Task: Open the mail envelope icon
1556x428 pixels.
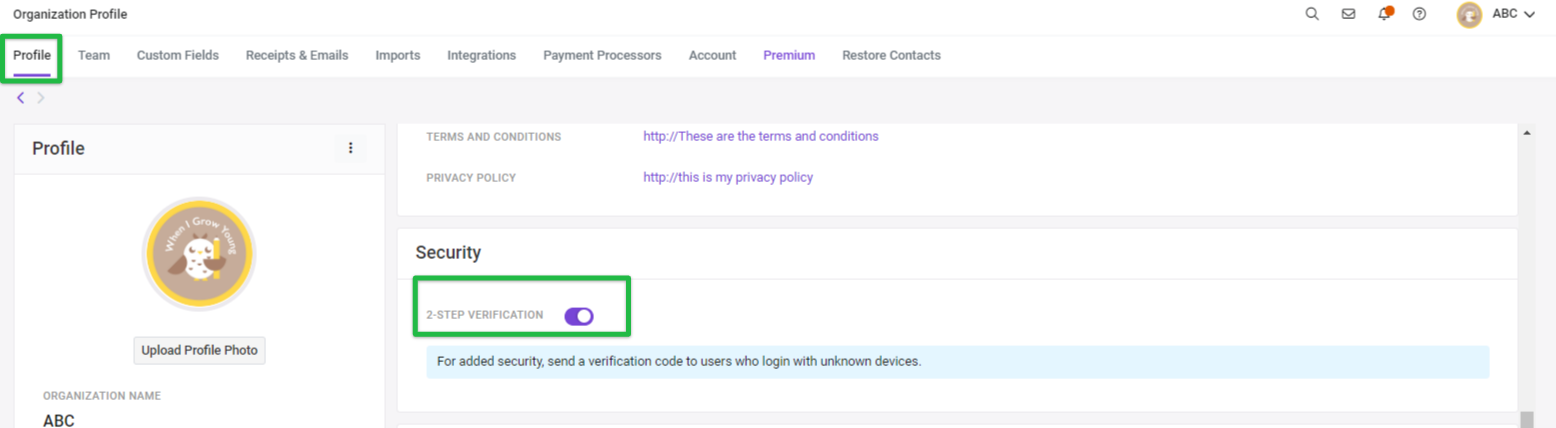Action: (x=1348, y=14)
